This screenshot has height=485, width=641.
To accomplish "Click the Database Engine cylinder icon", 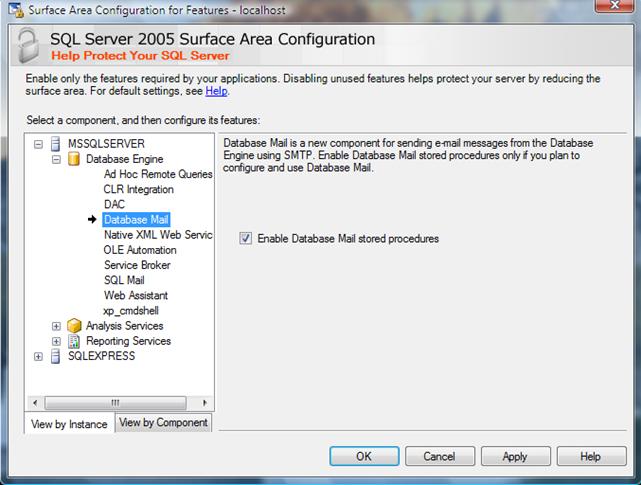I will coord(74,159).
